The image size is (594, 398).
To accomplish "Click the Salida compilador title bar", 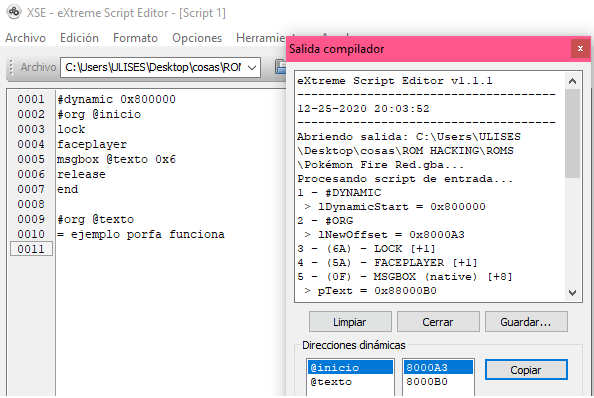I will (x=428, y=49).
